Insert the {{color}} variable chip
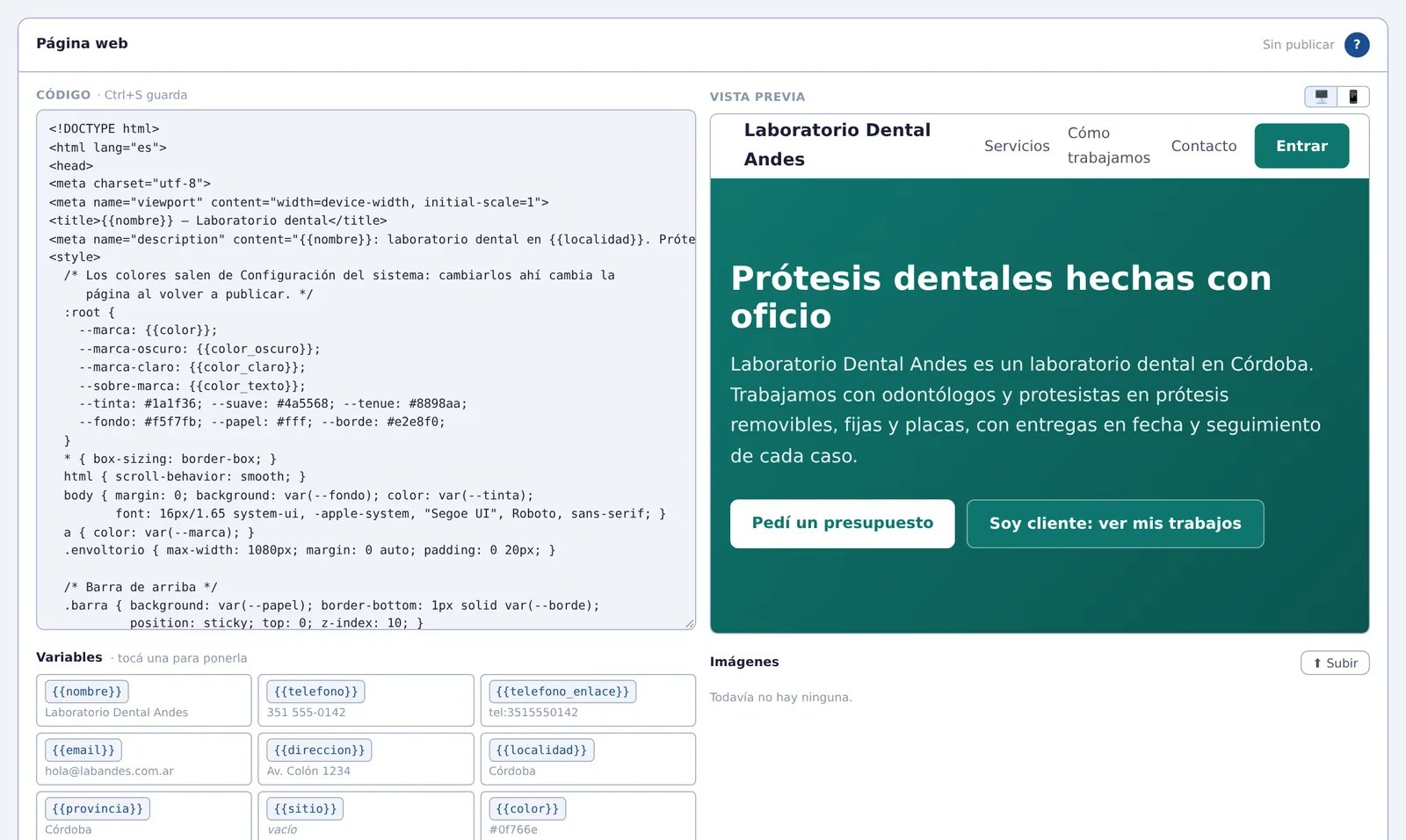Screen dimensions: 1406x840 [x=527, y=808]
